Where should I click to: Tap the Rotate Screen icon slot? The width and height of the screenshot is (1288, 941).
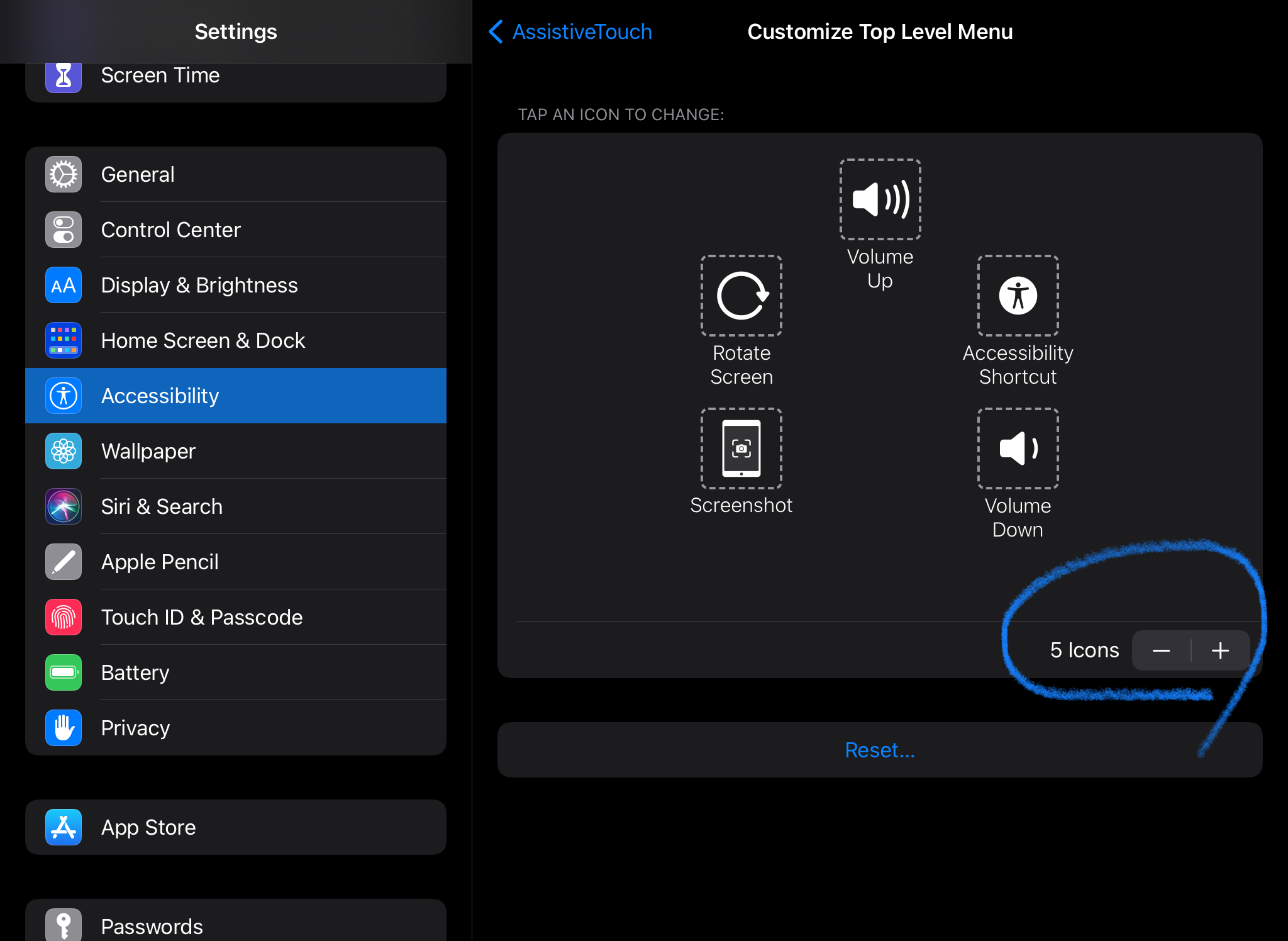pos(741,296)
